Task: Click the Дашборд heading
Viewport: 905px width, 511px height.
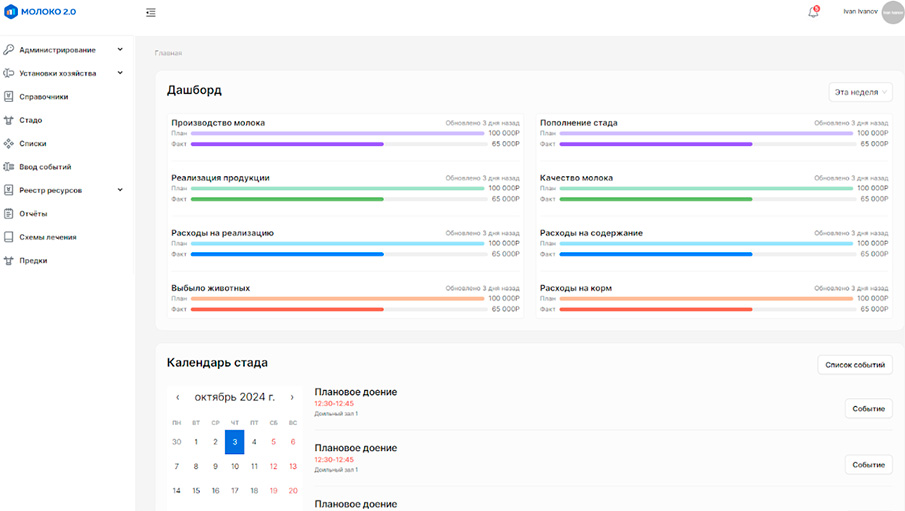Action: pyautogui.click(x=194, y=90)
